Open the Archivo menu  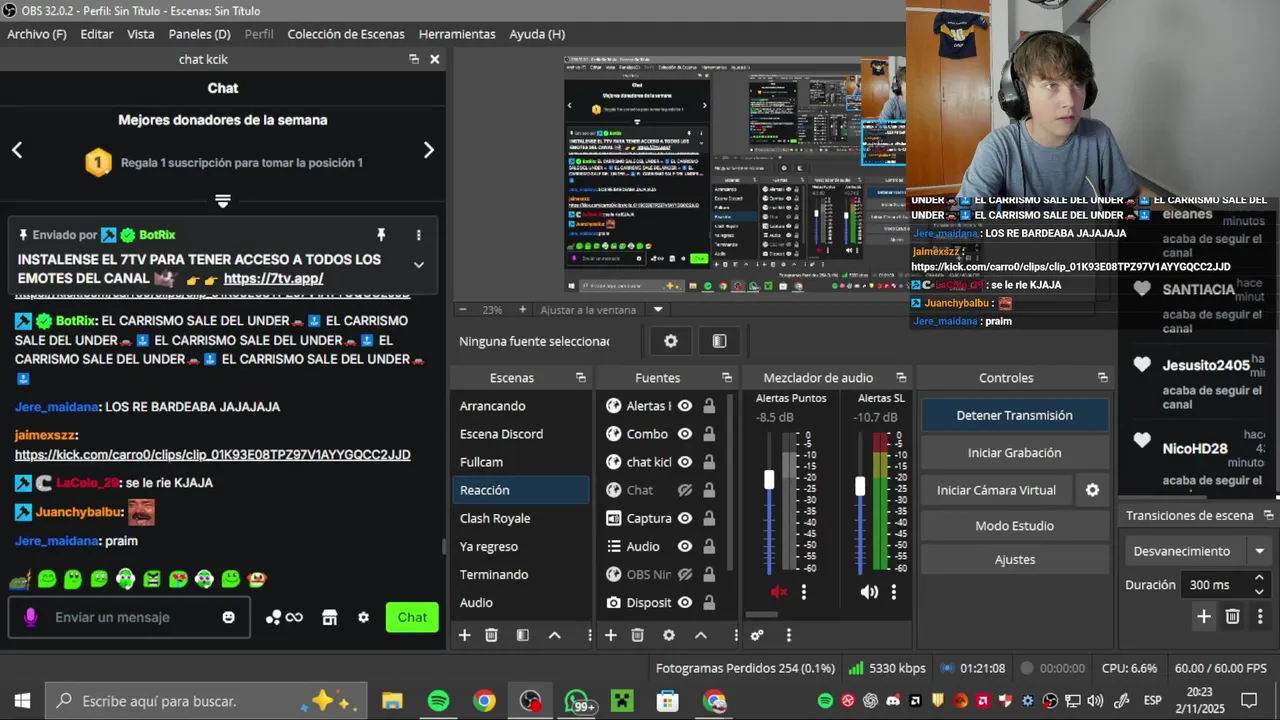pos(37,34)
